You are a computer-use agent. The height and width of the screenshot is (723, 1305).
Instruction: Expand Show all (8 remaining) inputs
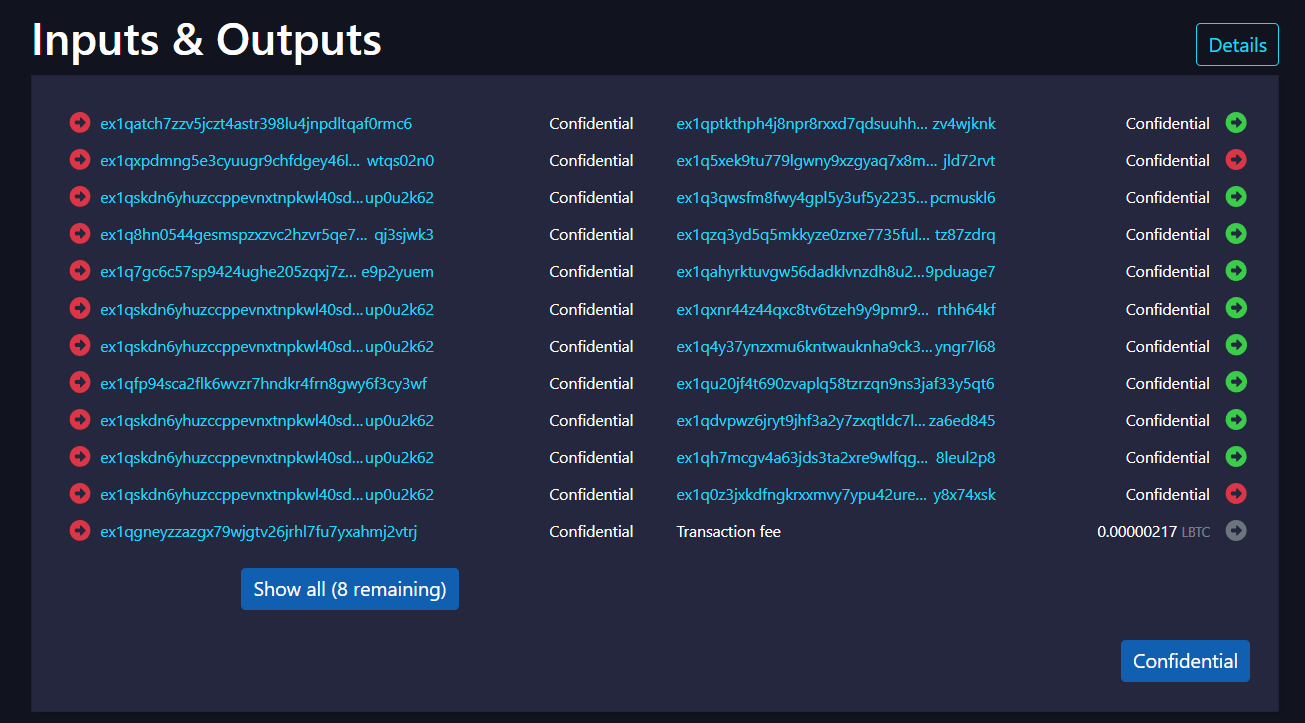tap(349, 588)
